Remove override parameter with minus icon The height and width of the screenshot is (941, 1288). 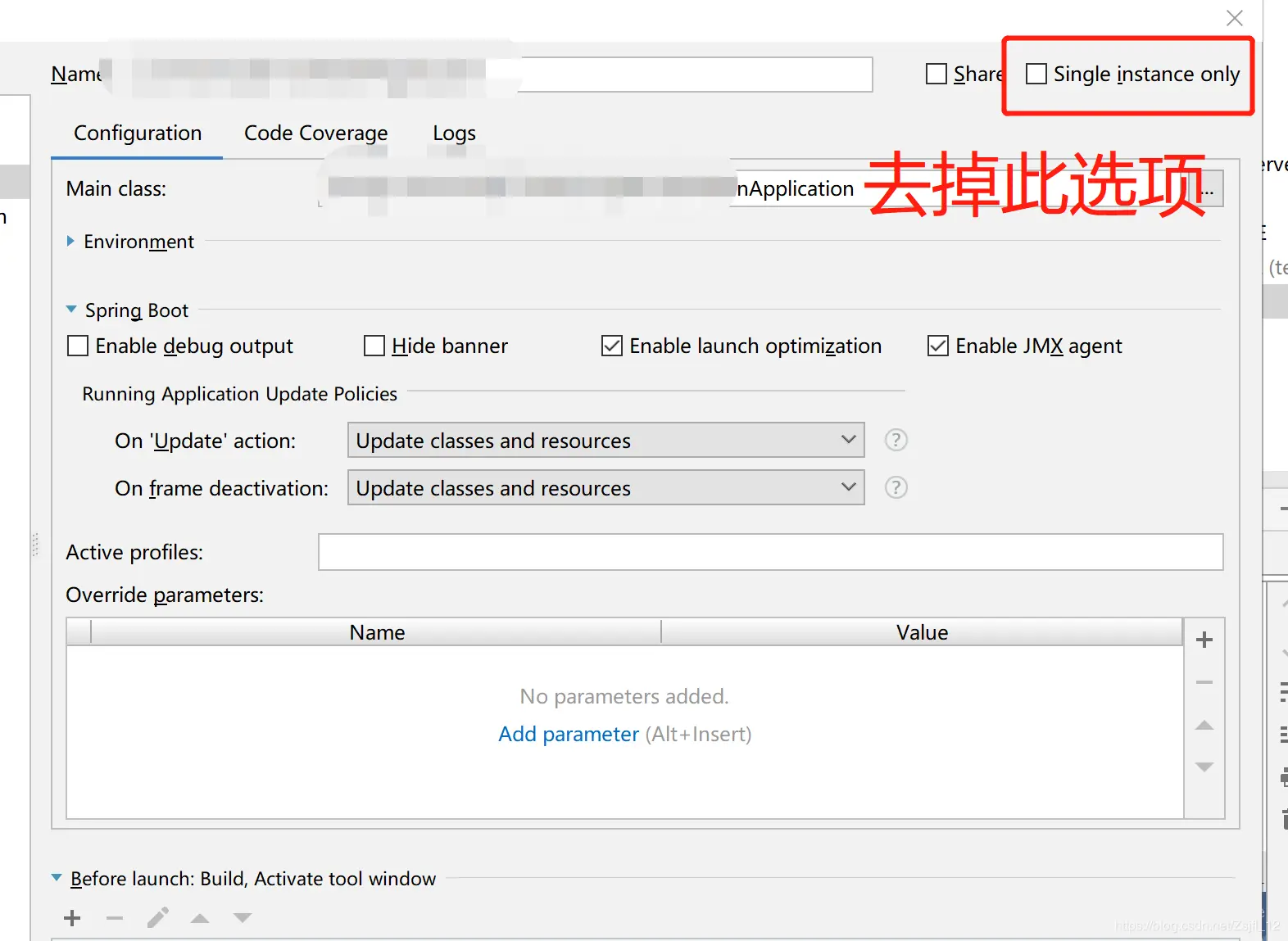(x=1204, y=682)
